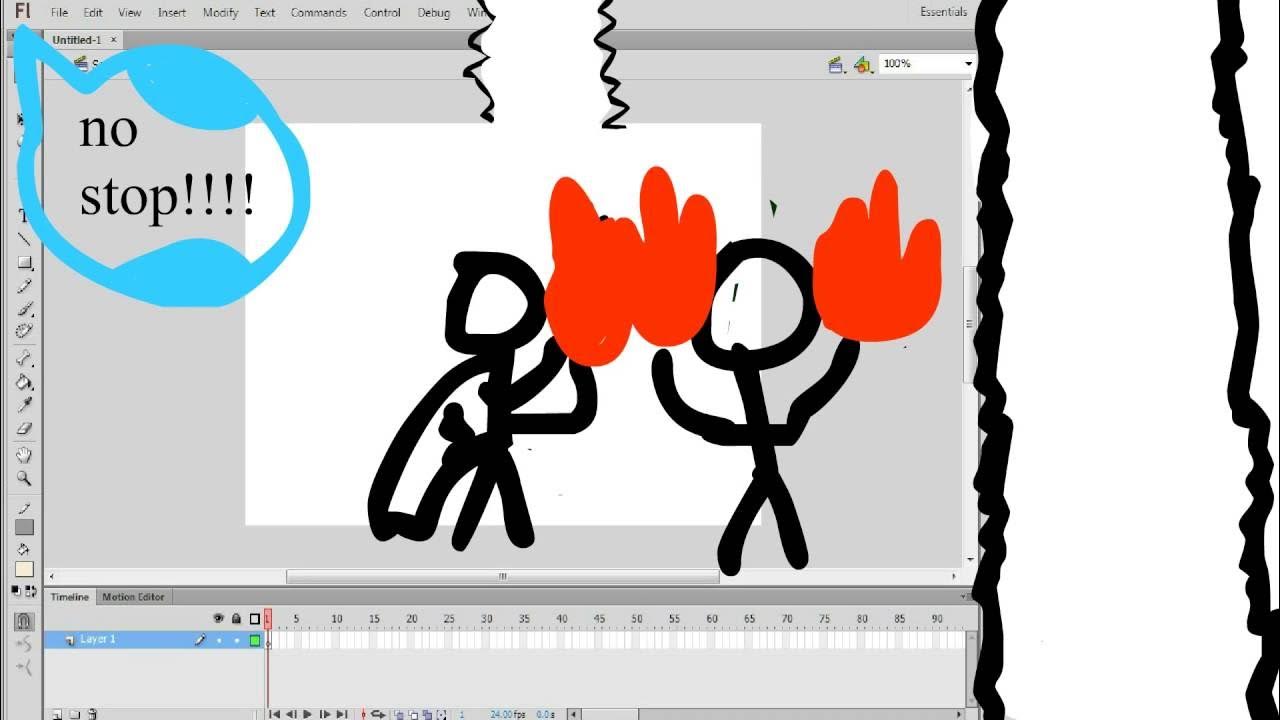
Task: Open the View menu
Action: tap(130, 13)
